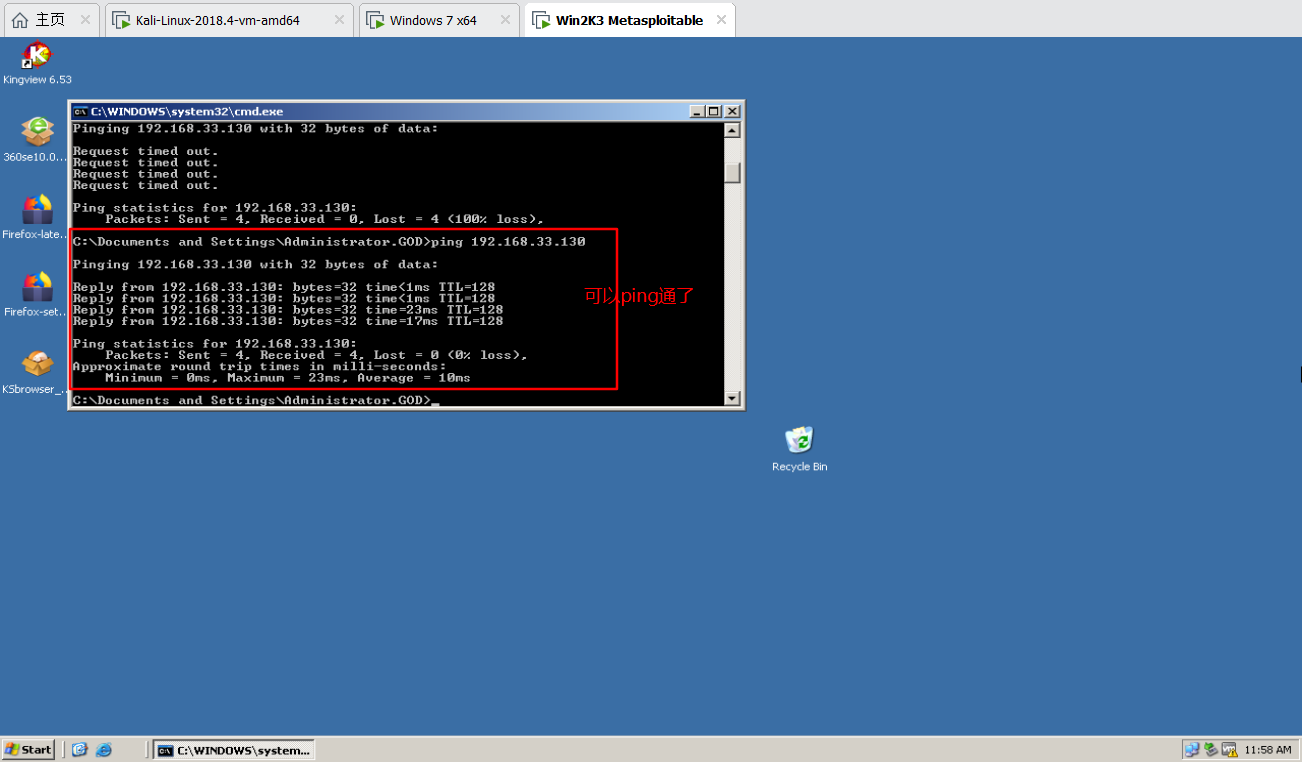1304x768 pixels.
Task: Select the KSbrowser desktop icon
Action: click(37, 365)
